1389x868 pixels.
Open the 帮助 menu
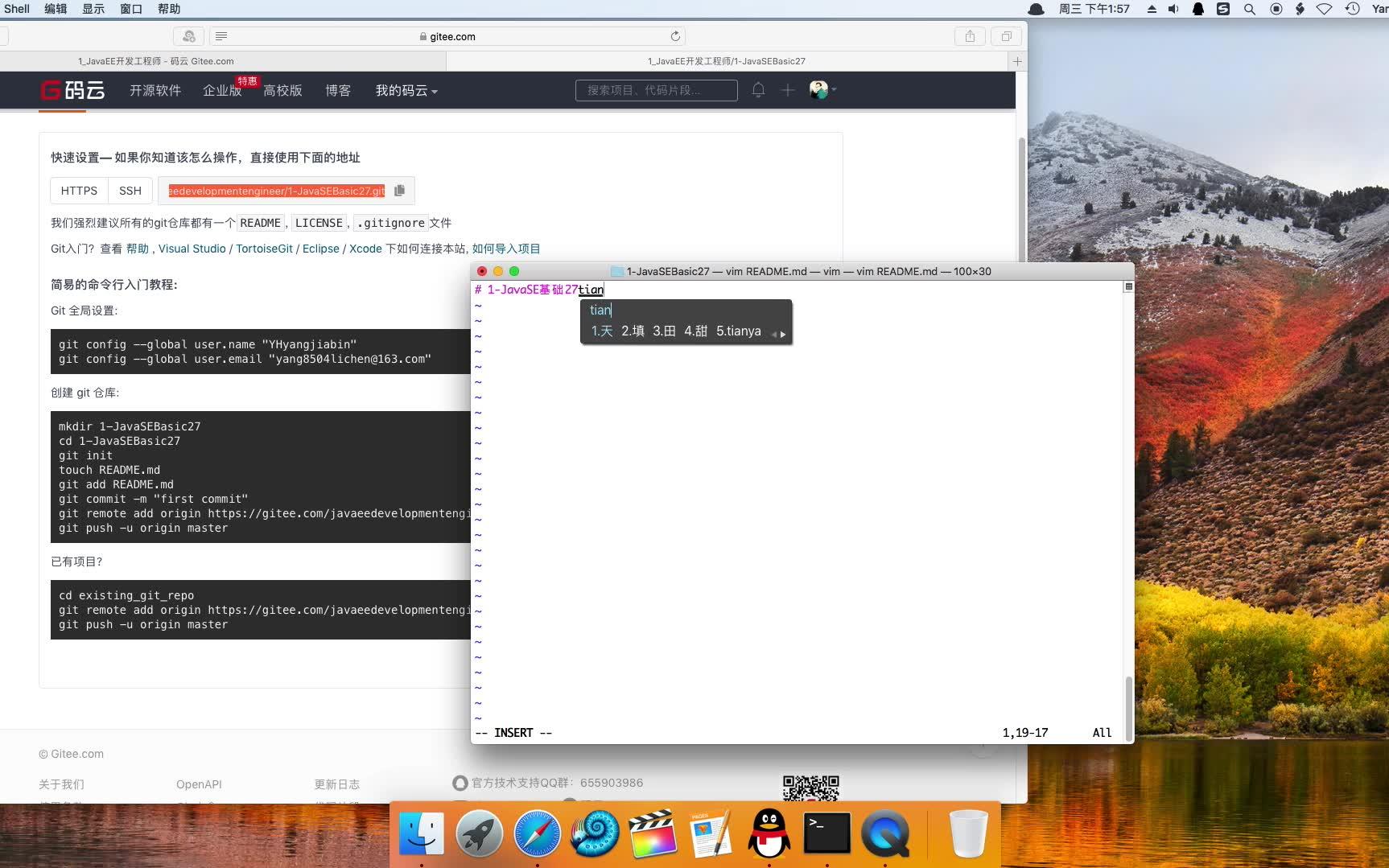(x=169, y=9)
